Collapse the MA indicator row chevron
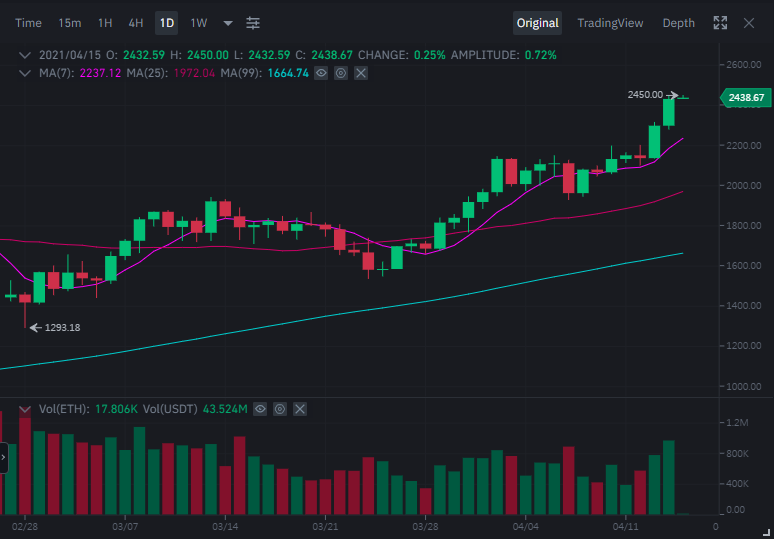 click(25, 74)
